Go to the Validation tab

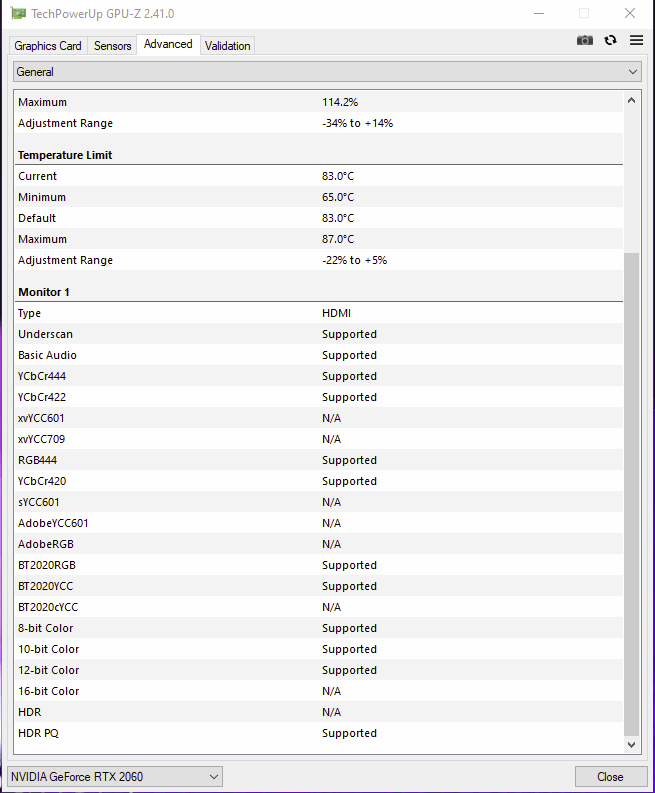click(x=227, y=46)
